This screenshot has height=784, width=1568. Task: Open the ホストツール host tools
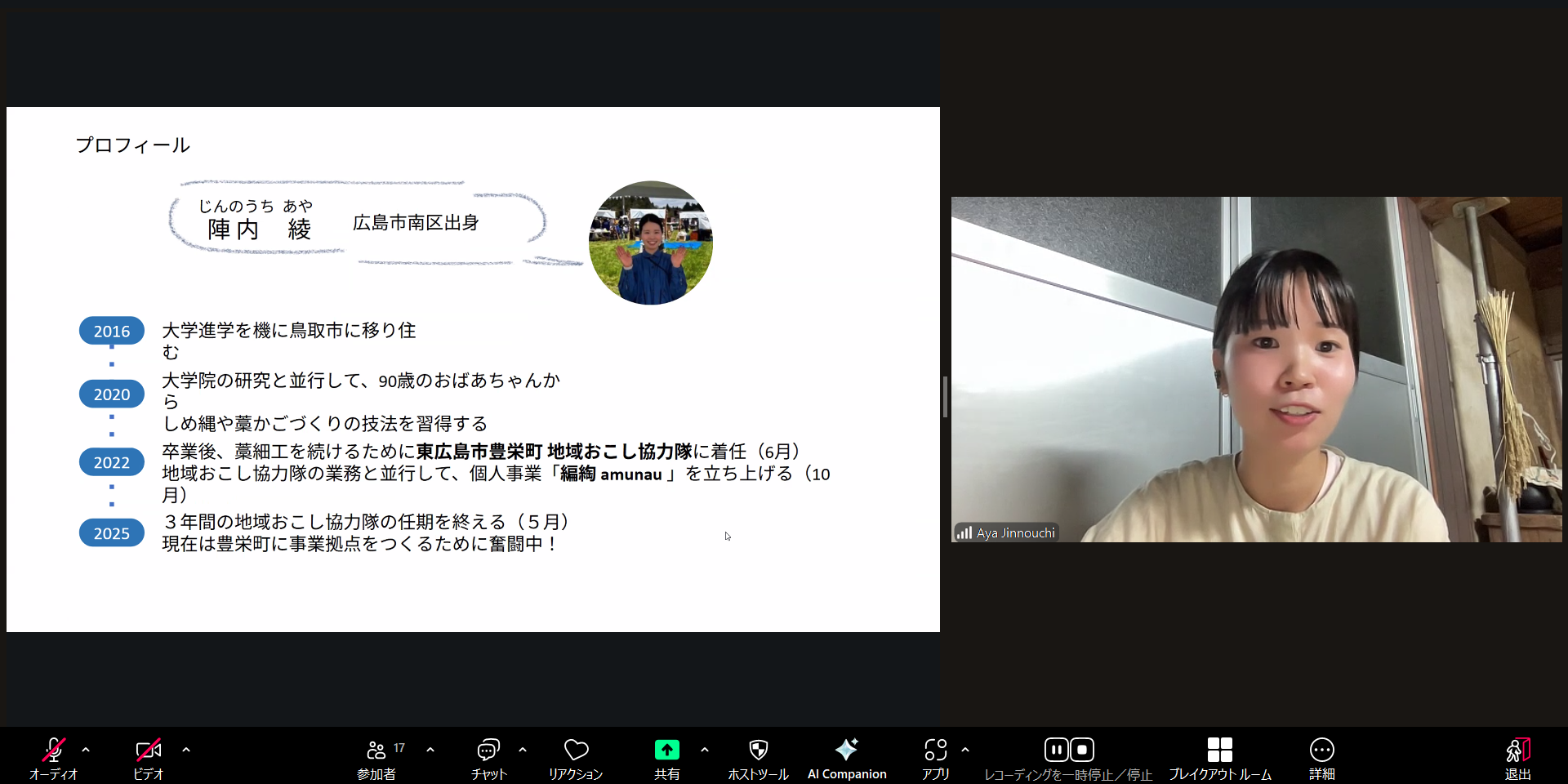point(758,757)
